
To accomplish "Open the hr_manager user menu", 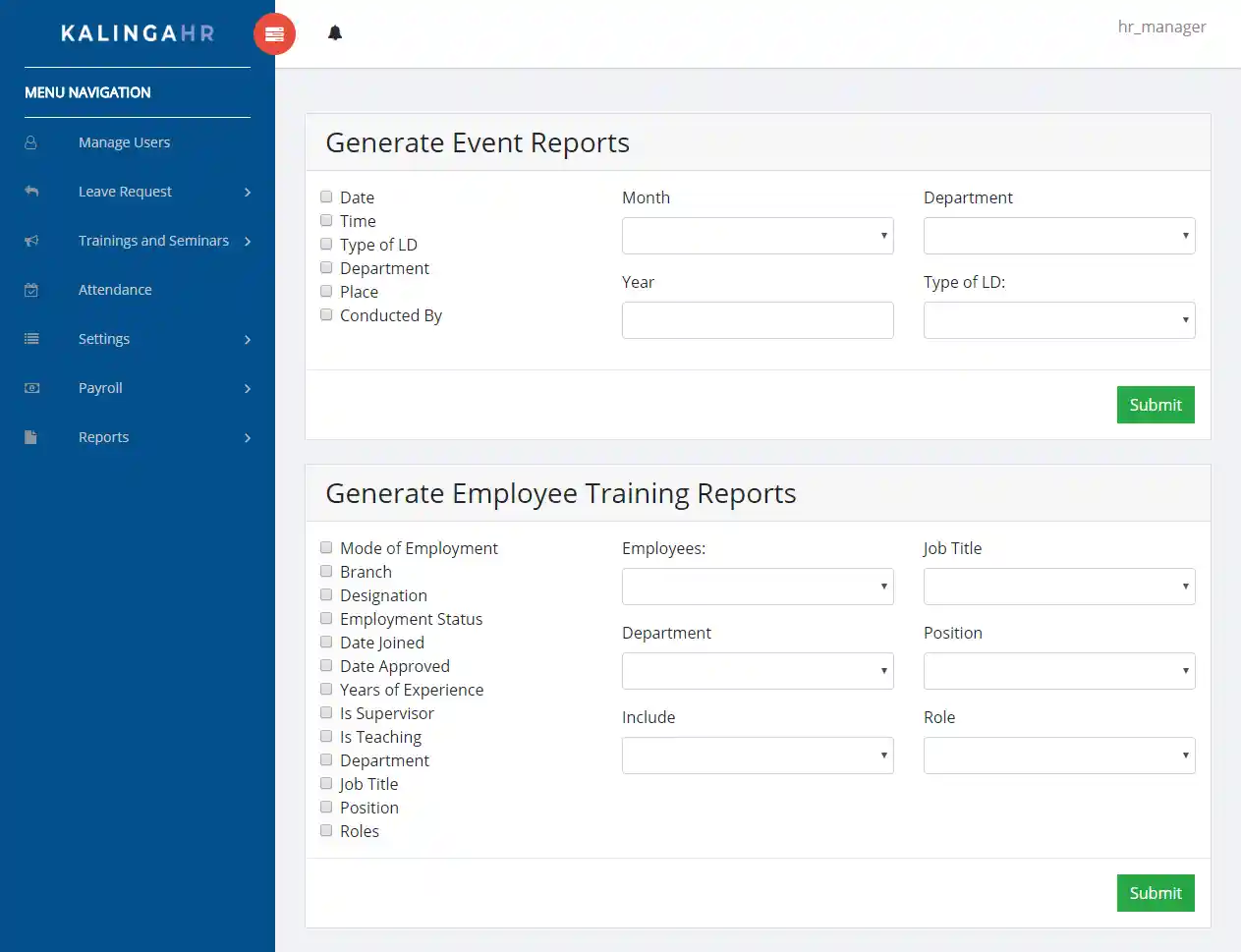I will [1161, 27].
